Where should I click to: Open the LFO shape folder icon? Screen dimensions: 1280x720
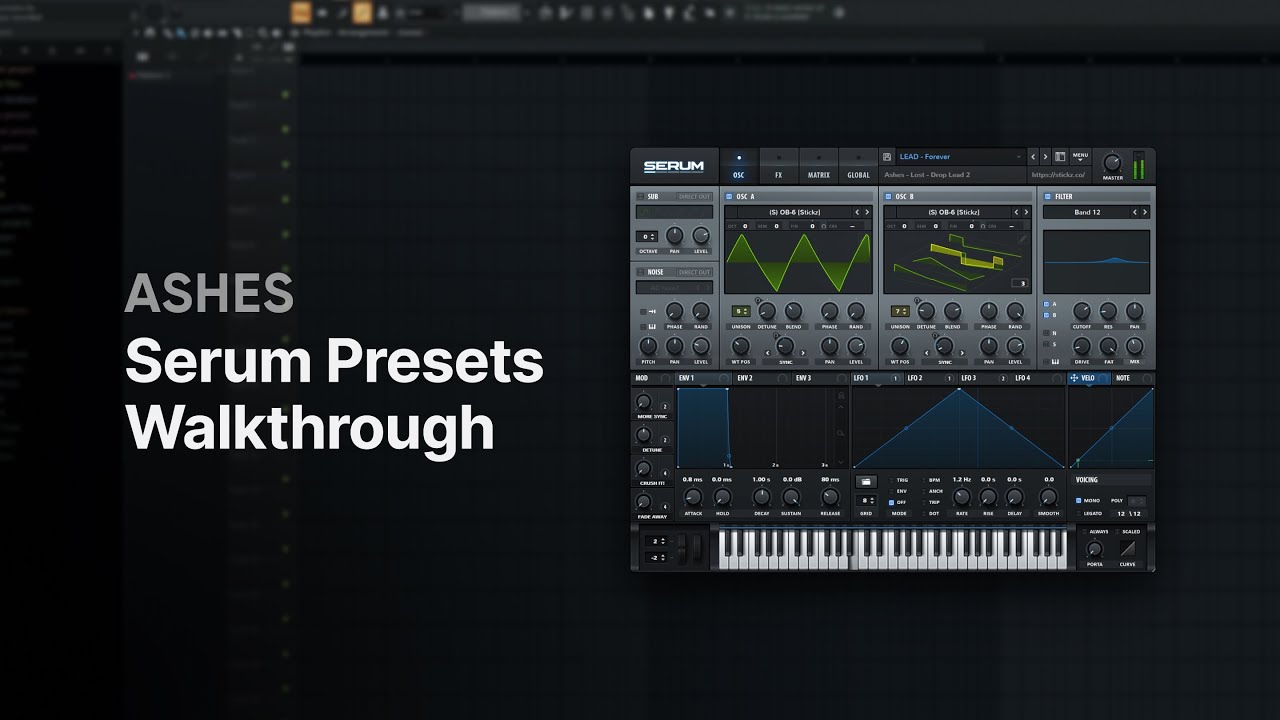point(866,482)
